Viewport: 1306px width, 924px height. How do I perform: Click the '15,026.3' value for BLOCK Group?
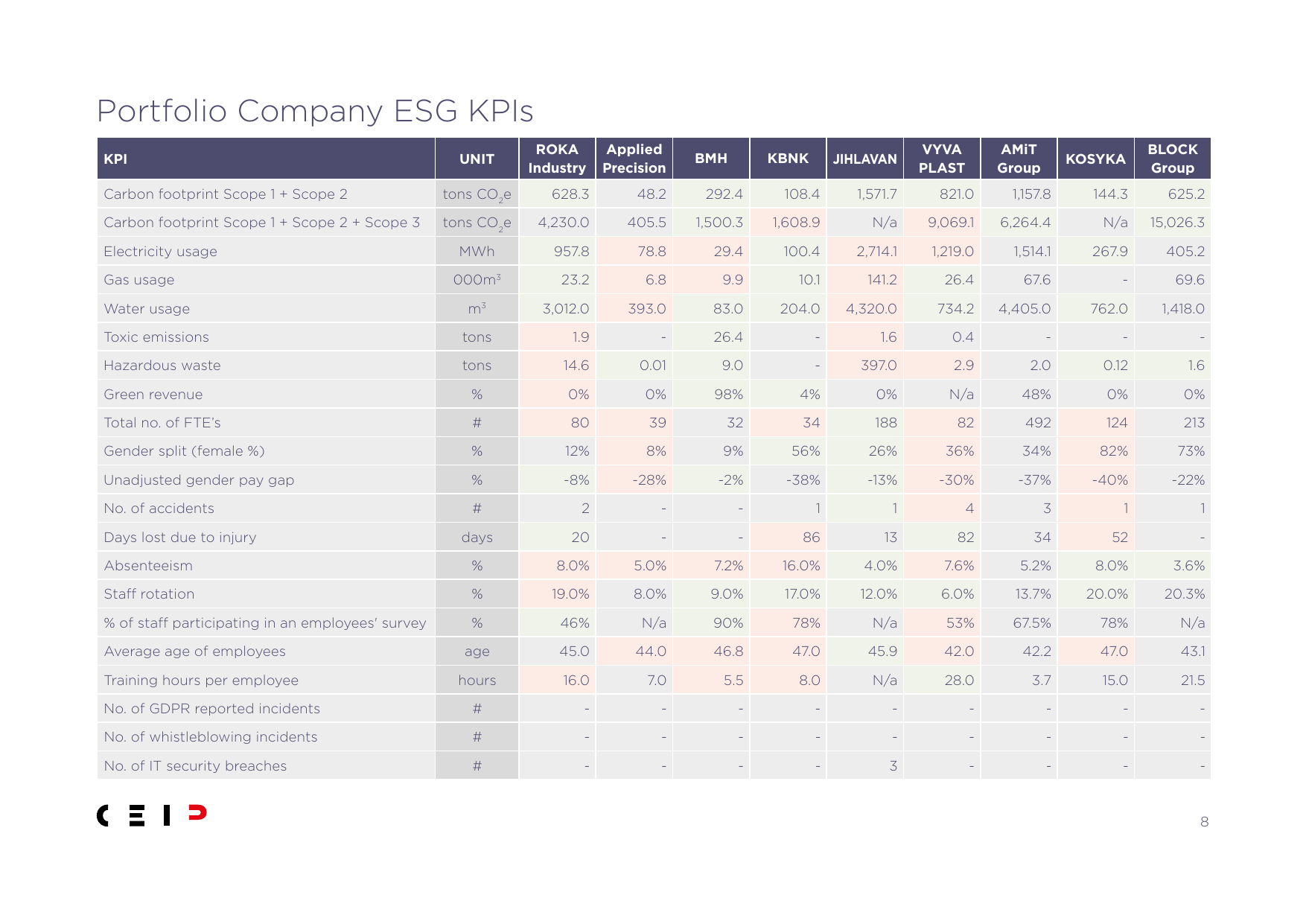tap(1177, 223)
